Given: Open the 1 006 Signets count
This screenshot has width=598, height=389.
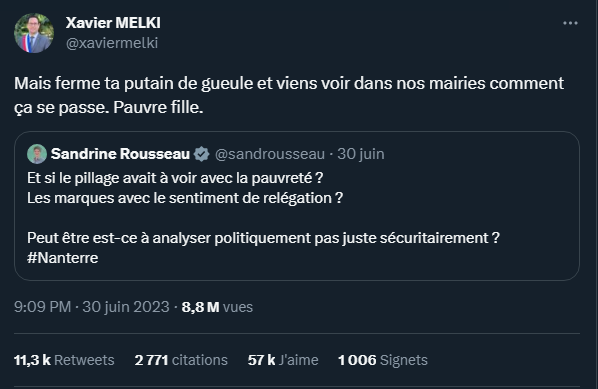Looking at the screenshot, I should point(383,360).
